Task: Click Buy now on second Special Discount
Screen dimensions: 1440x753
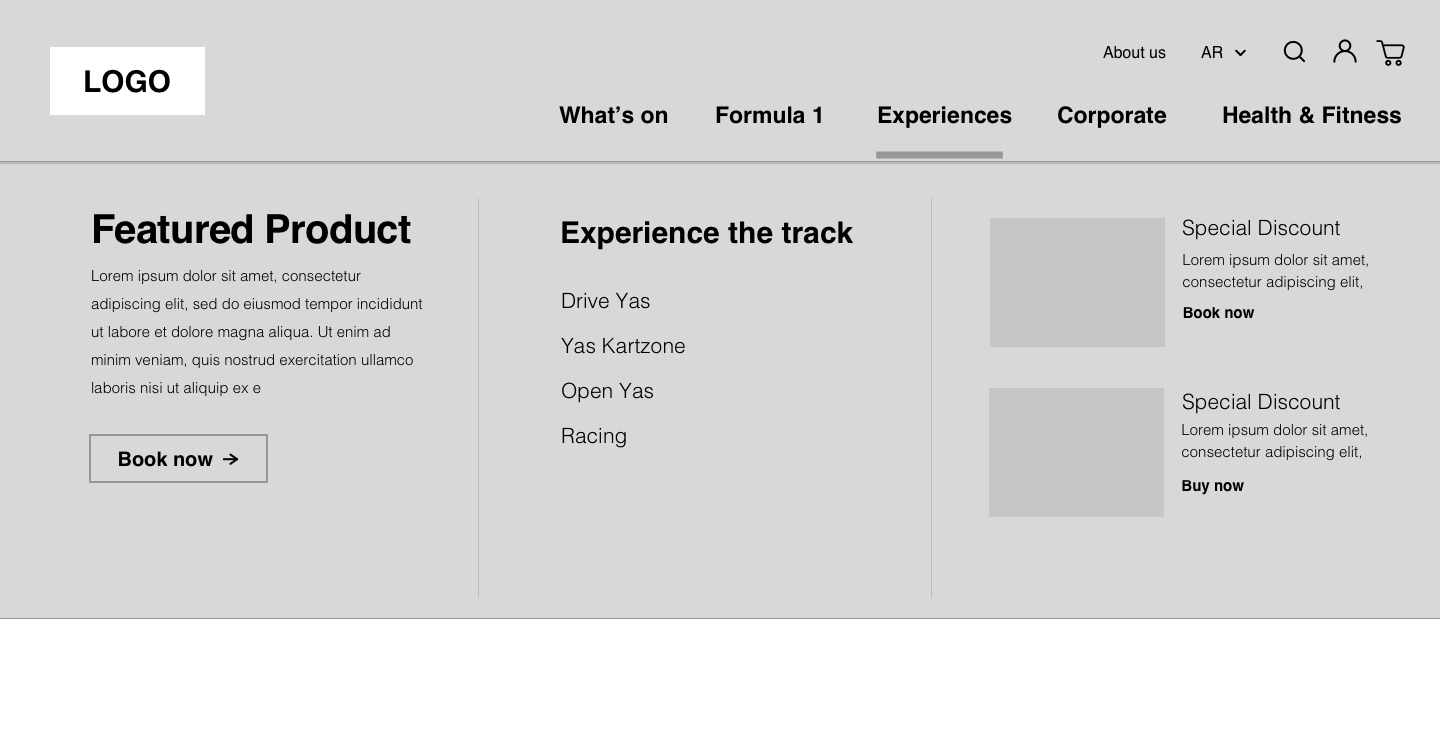Action: (x=1212, y=486)
